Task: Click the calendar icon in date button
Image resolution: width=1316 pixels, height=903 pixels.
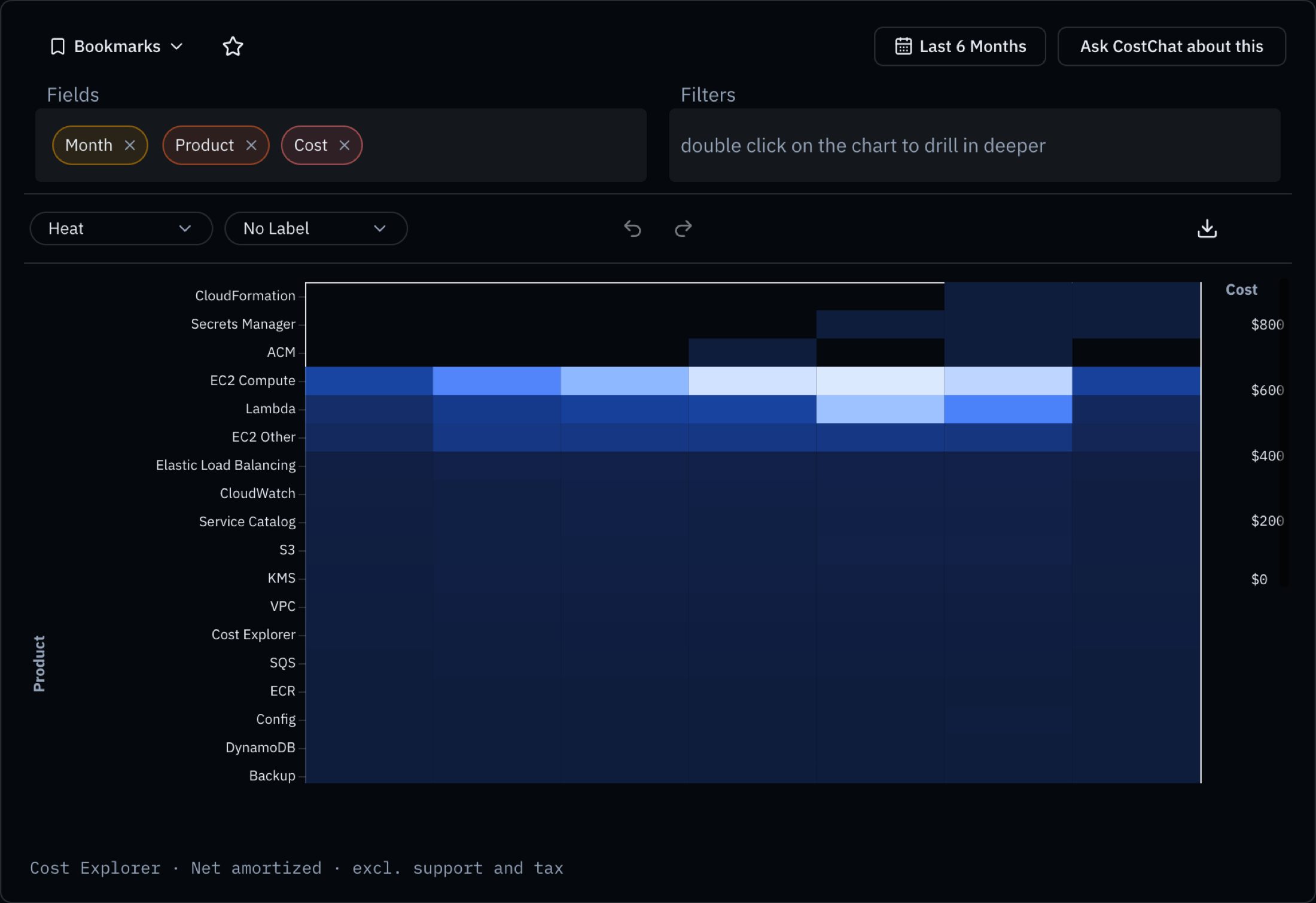Action: (903, 46)
